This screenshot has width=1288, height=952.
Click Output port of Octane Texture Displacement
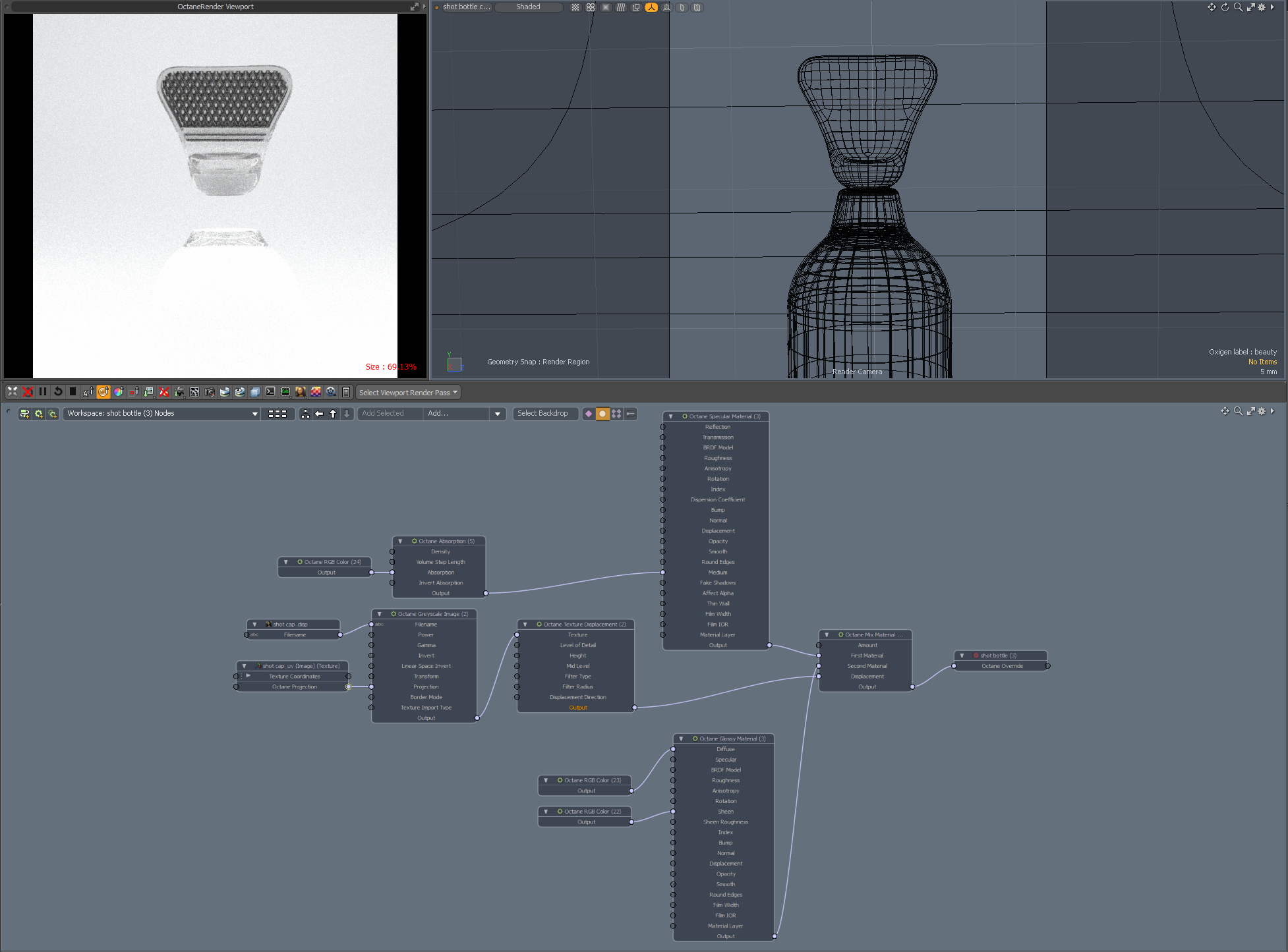[635, 708]
